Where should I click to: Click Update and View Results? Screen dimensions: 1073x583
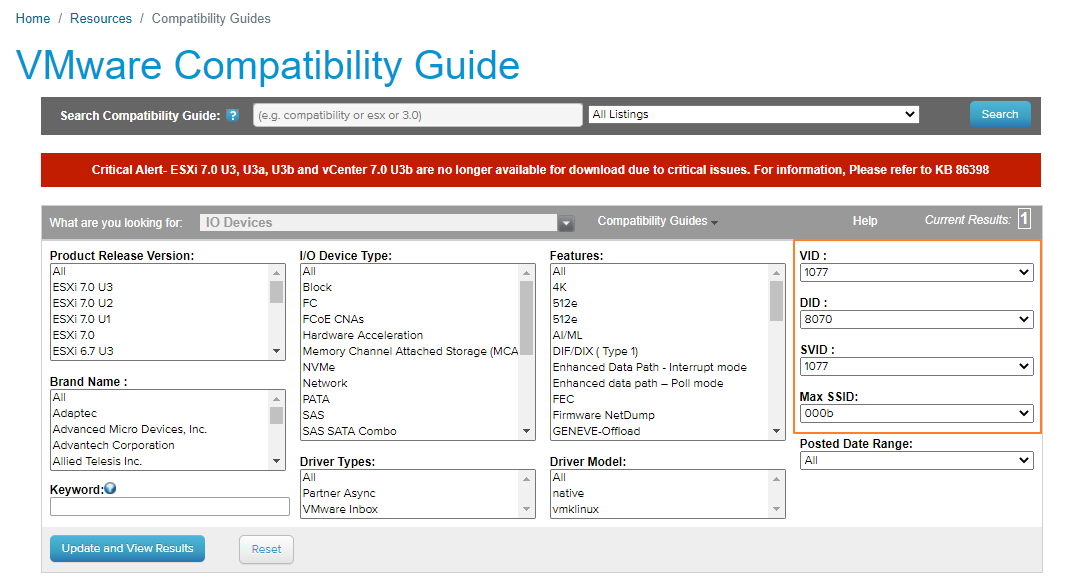(127, 548)
